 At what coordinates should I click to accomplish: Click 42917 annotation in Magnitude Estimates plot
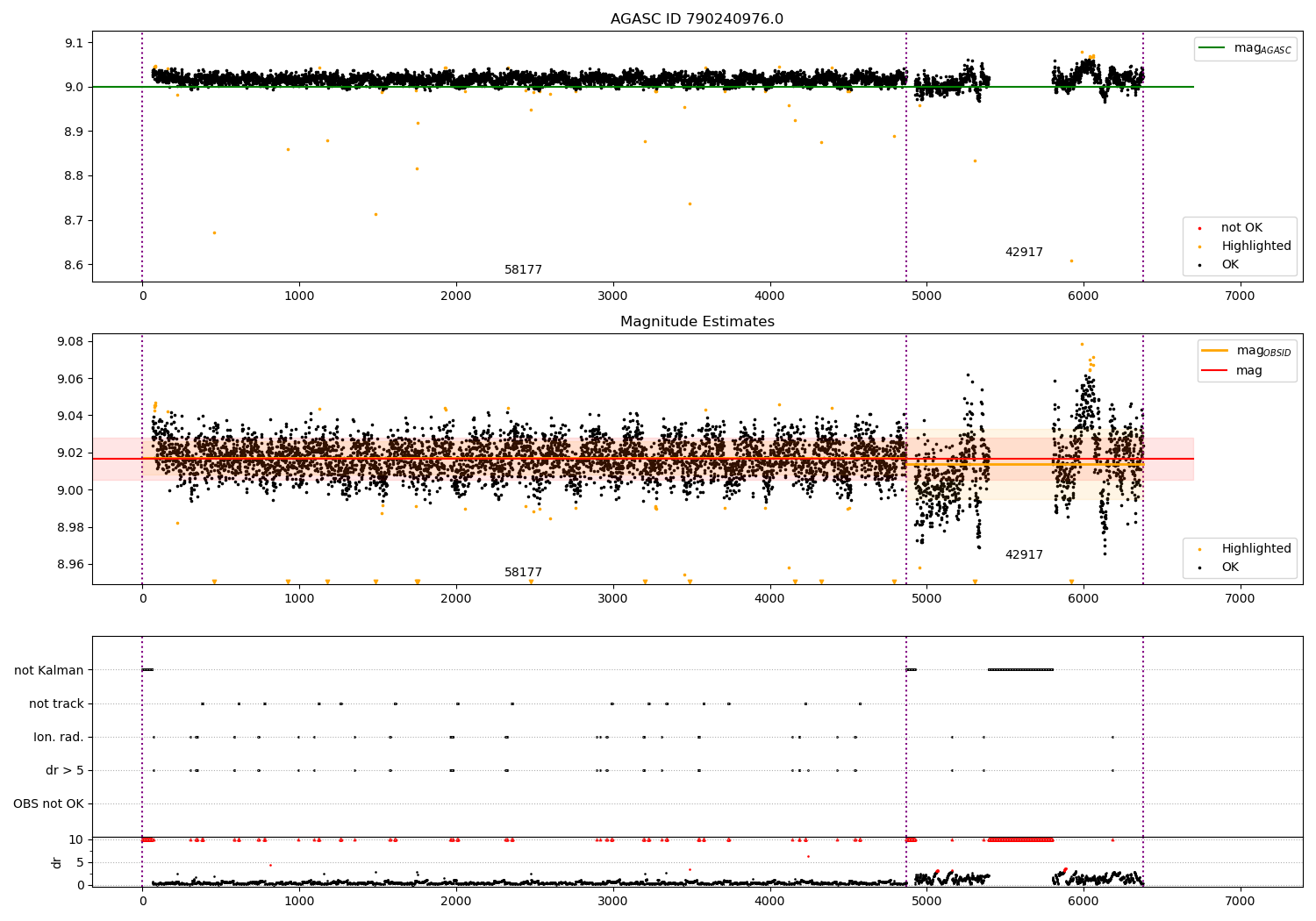click(1024, 555)
